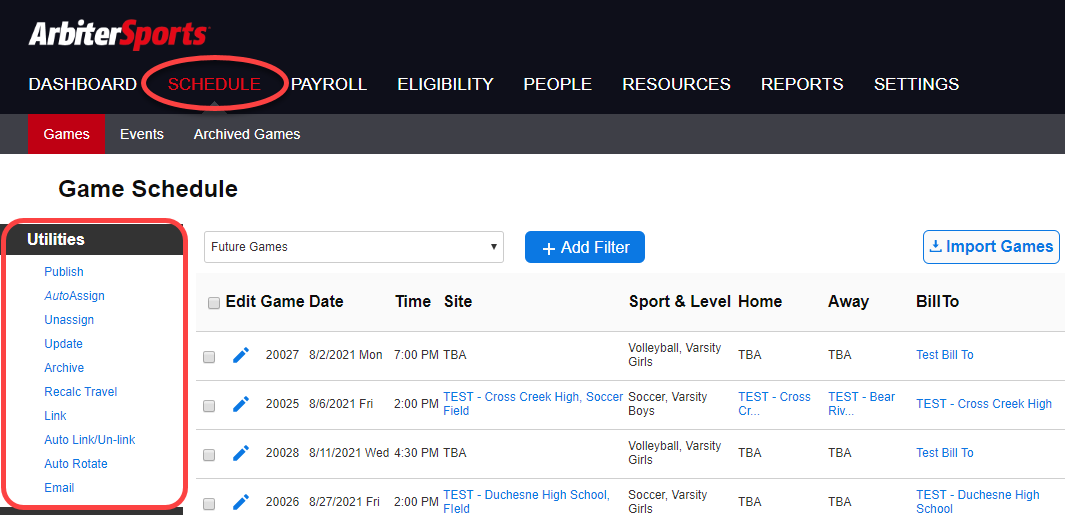Click the BillTo column header

(937, 302)
